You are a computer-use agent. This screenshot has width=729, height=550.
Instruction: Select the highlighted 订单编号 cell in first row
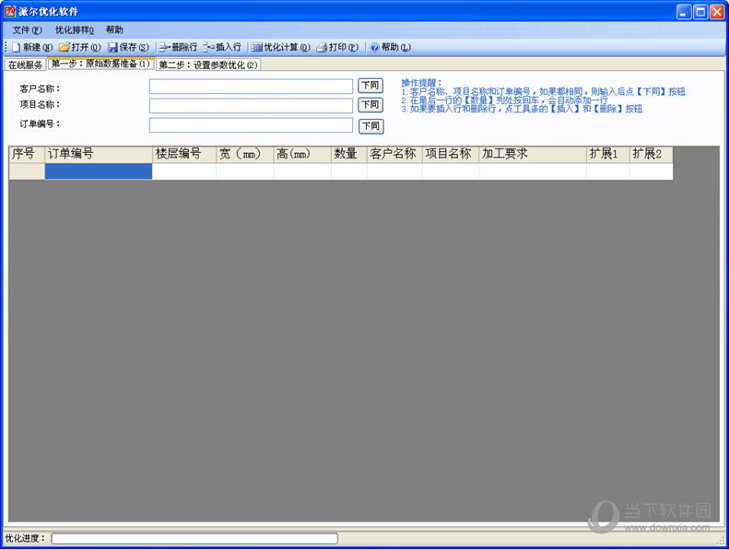point(99,171)
